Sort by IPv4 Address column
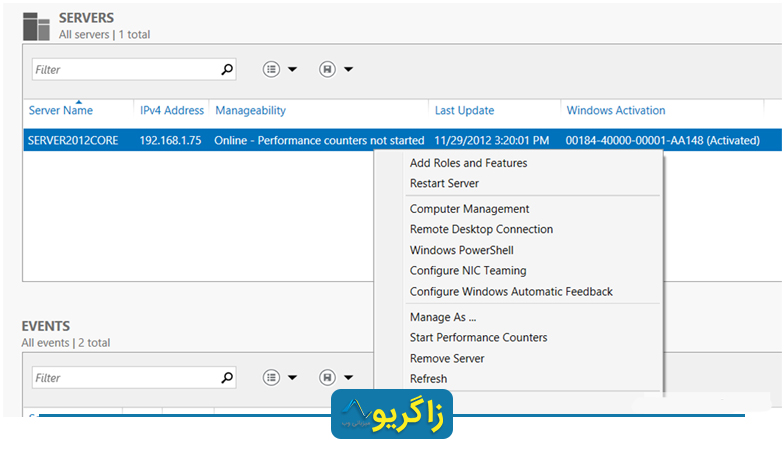The height and width of the screenshot is (450, 784). pyautogui.click(x=172, y=110)
